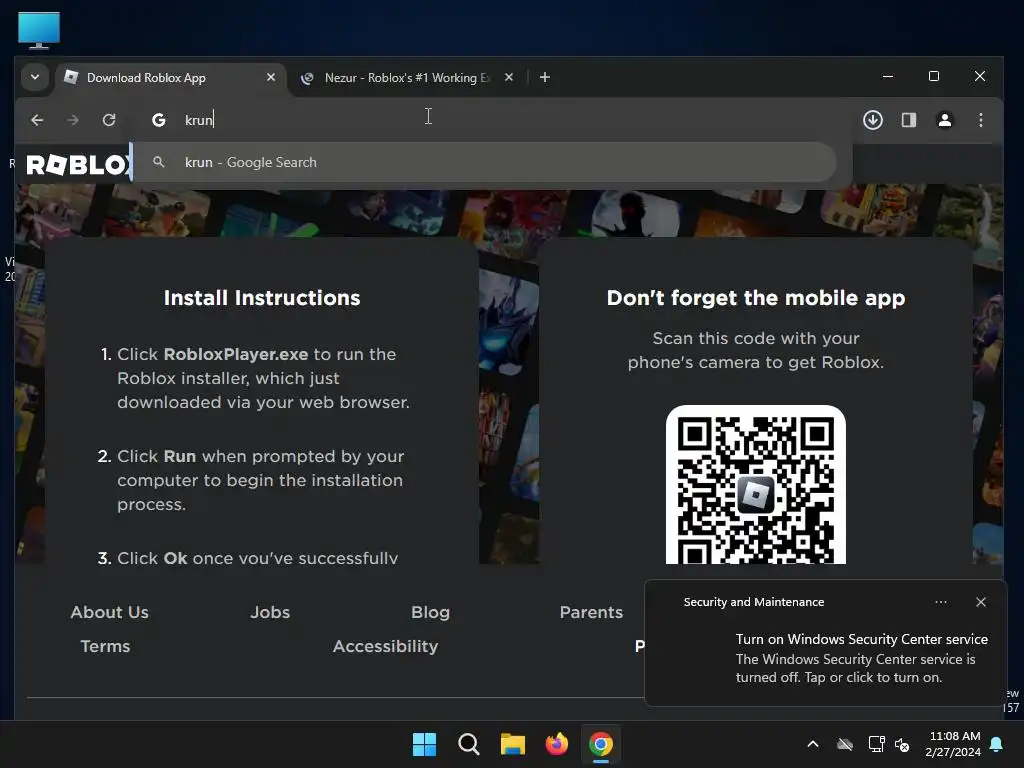Go forward to the next page

coord(72,120)
